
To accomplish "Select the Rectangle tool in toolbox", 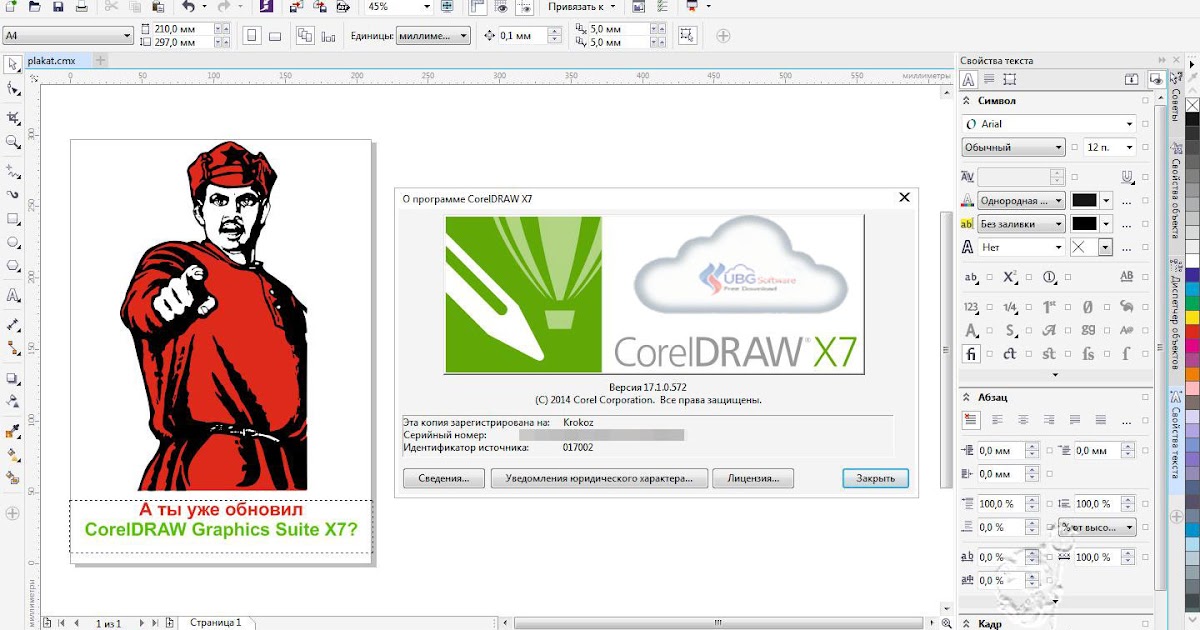I will click(13, 218).
